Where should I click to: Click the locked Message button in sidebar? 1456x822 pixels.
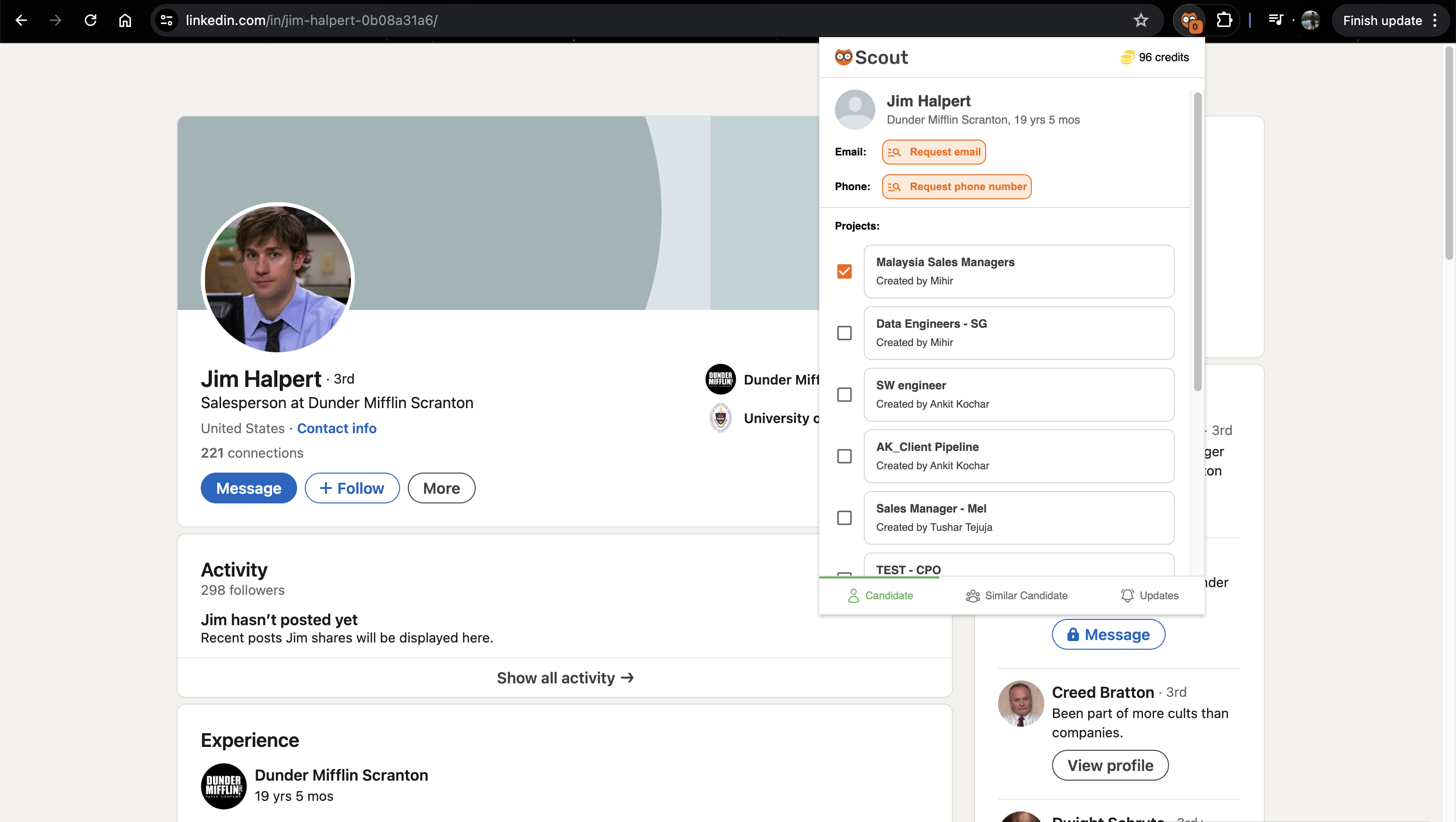1108,634
